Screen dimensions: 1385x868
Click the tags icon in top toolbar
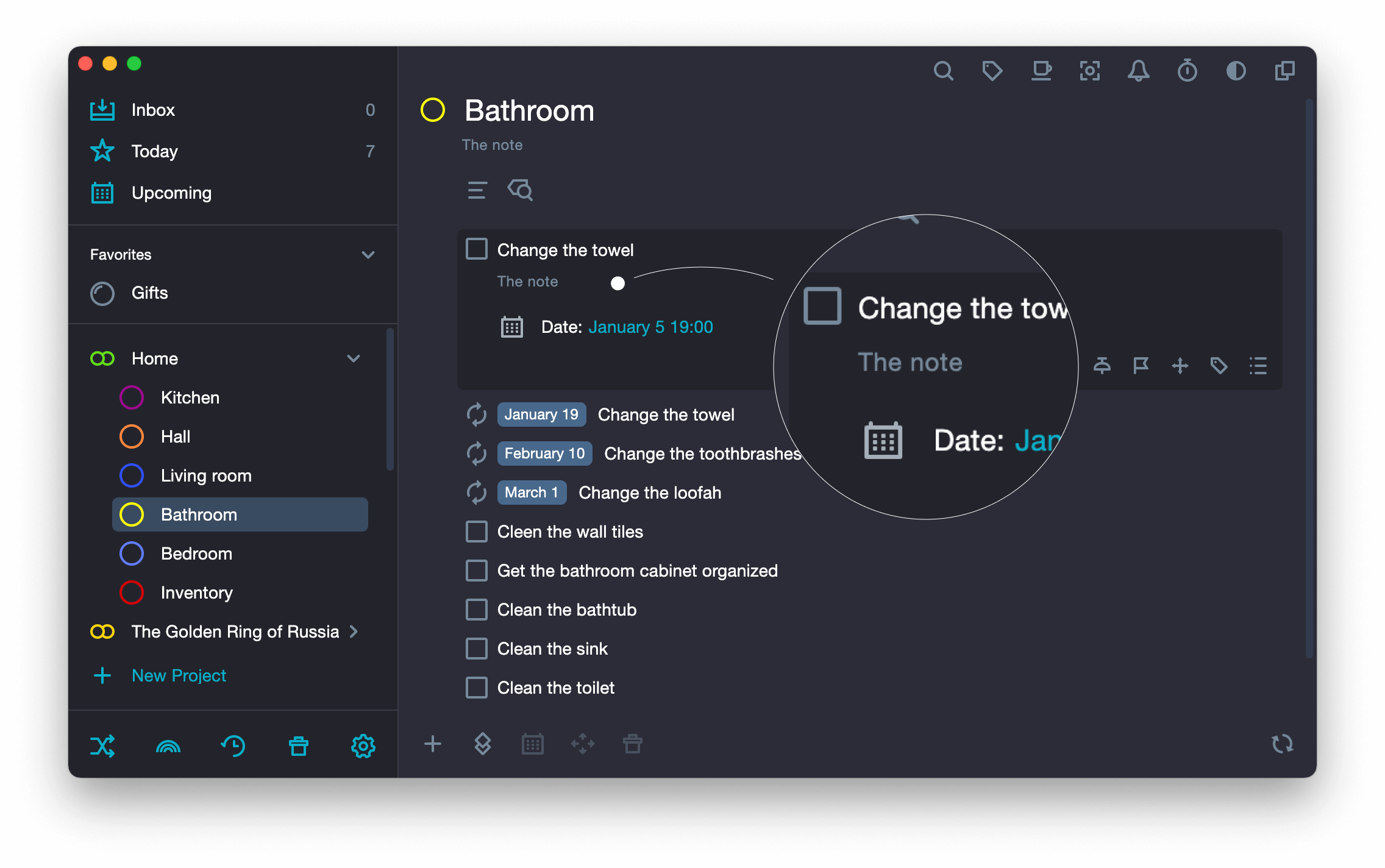(x=992, y=71)
